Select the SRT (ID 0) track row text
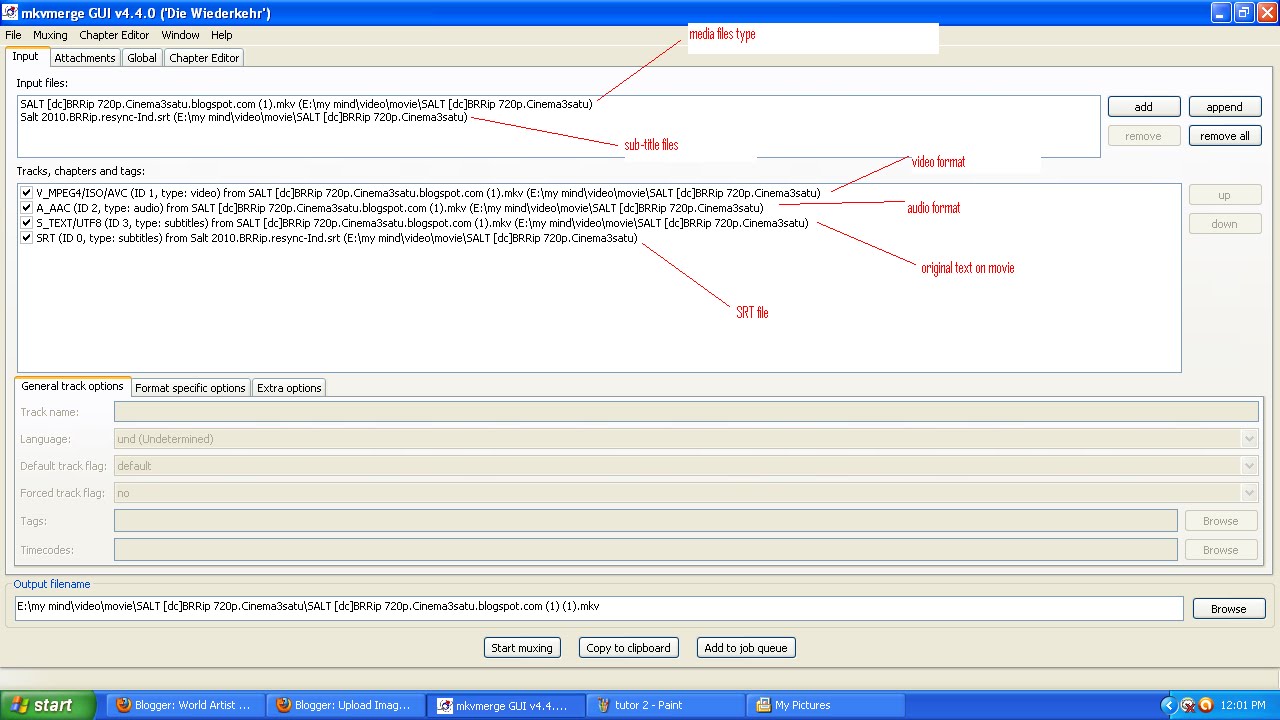This screenshot has width=1280, height=720. [336, 238]
